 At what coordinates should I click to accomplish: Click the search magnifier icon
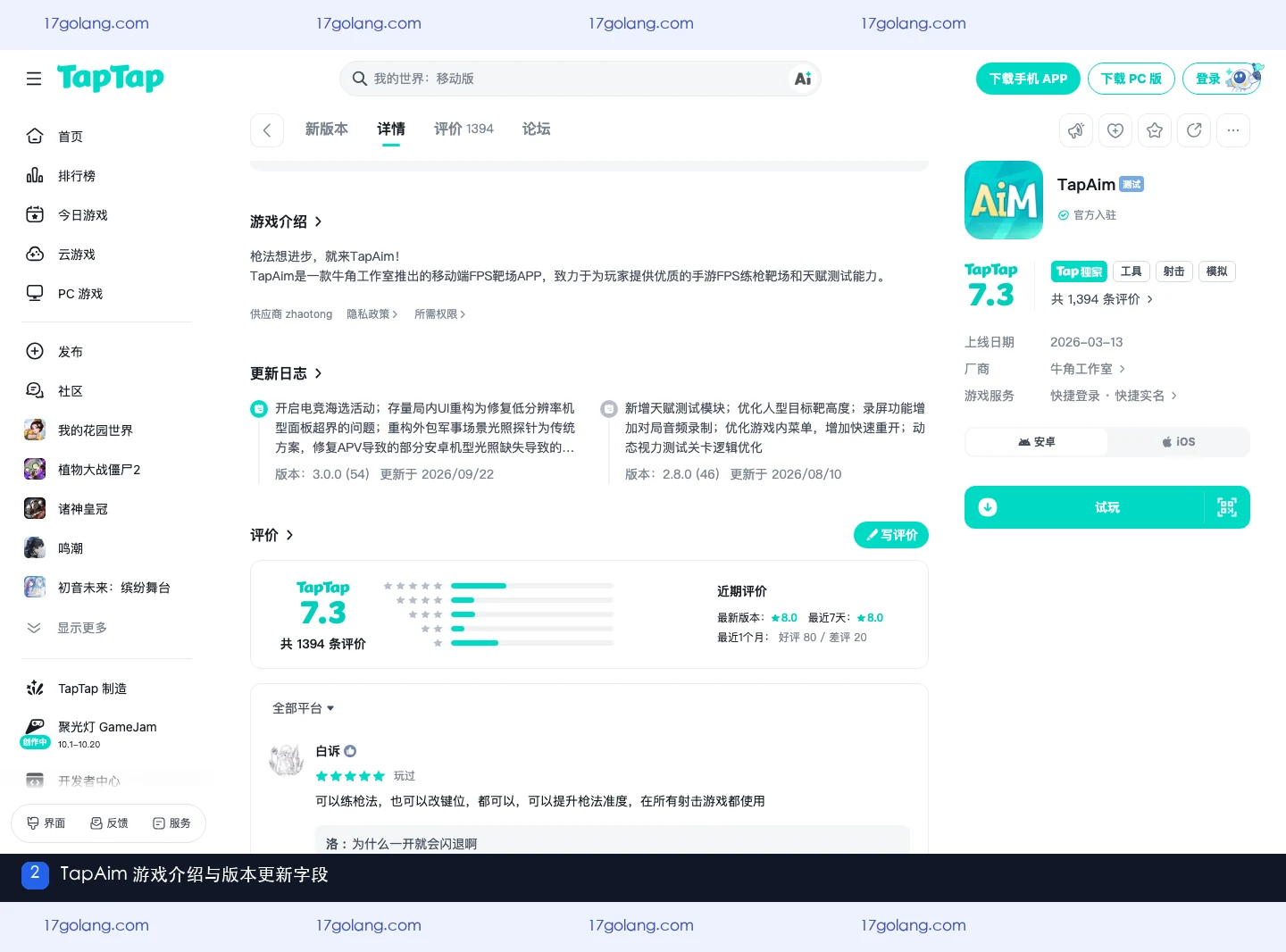(360, 79)
